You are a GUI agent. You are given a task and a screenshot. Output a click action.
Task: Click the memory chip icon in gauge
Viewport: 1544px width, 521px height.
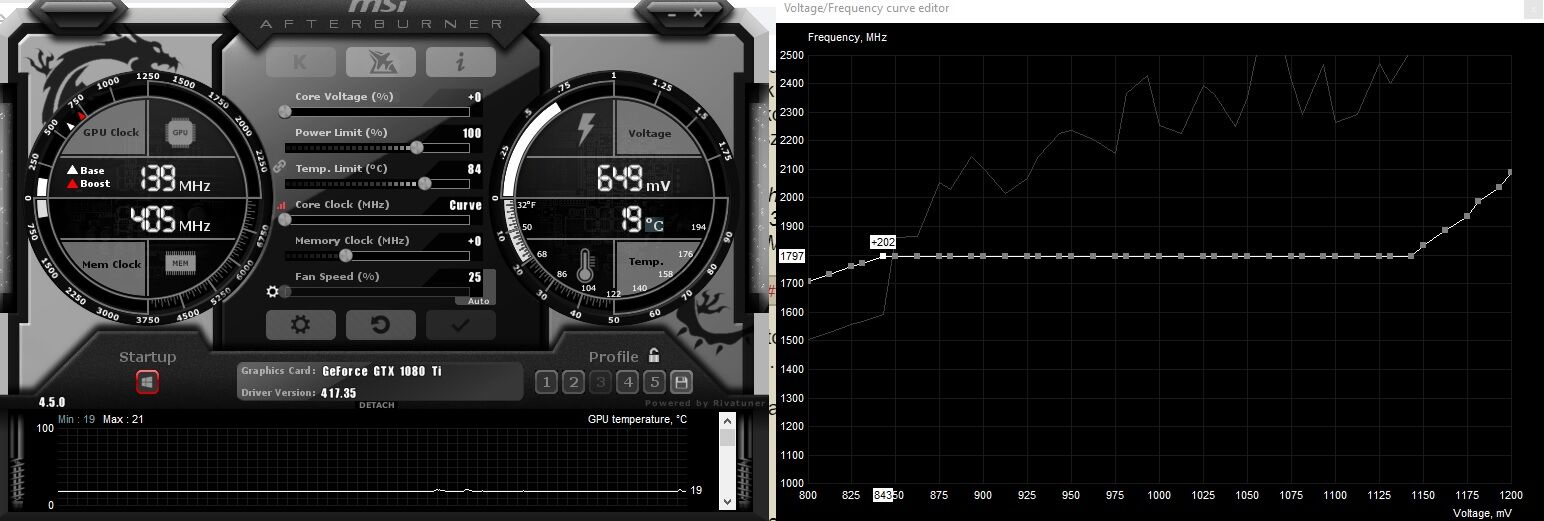click(x=180, y=263)
